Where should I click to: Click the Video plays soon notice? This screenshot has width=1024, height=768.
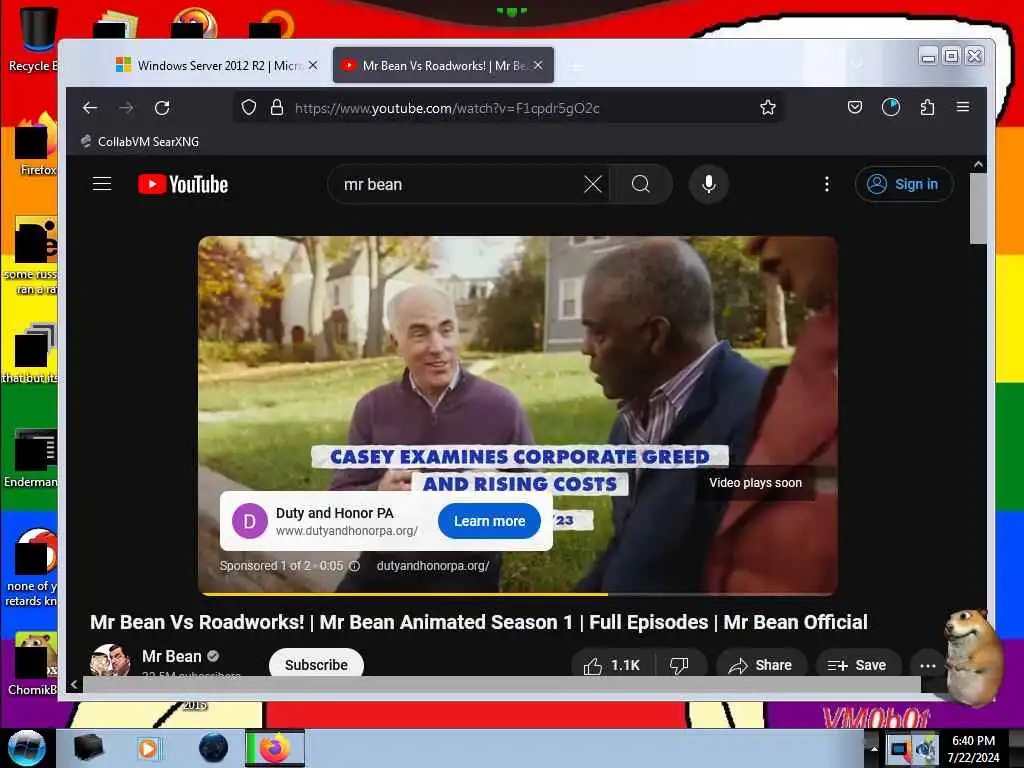click(756, 483)
